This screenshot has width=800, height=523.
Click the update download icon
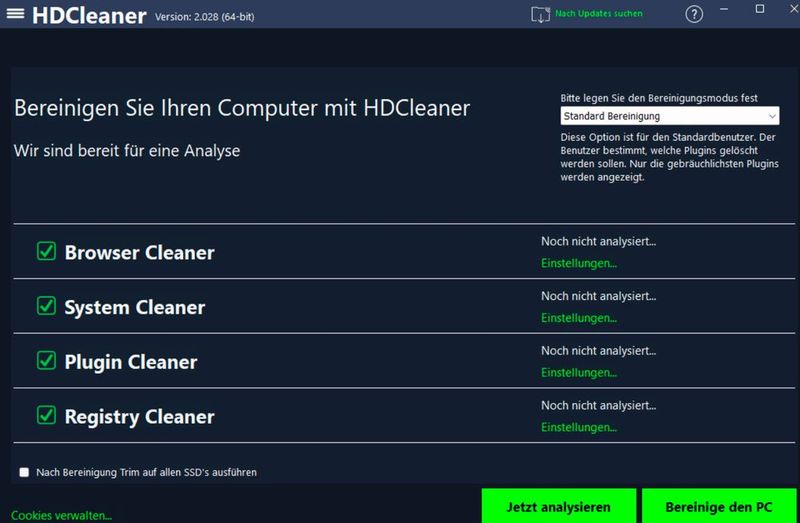540,14
